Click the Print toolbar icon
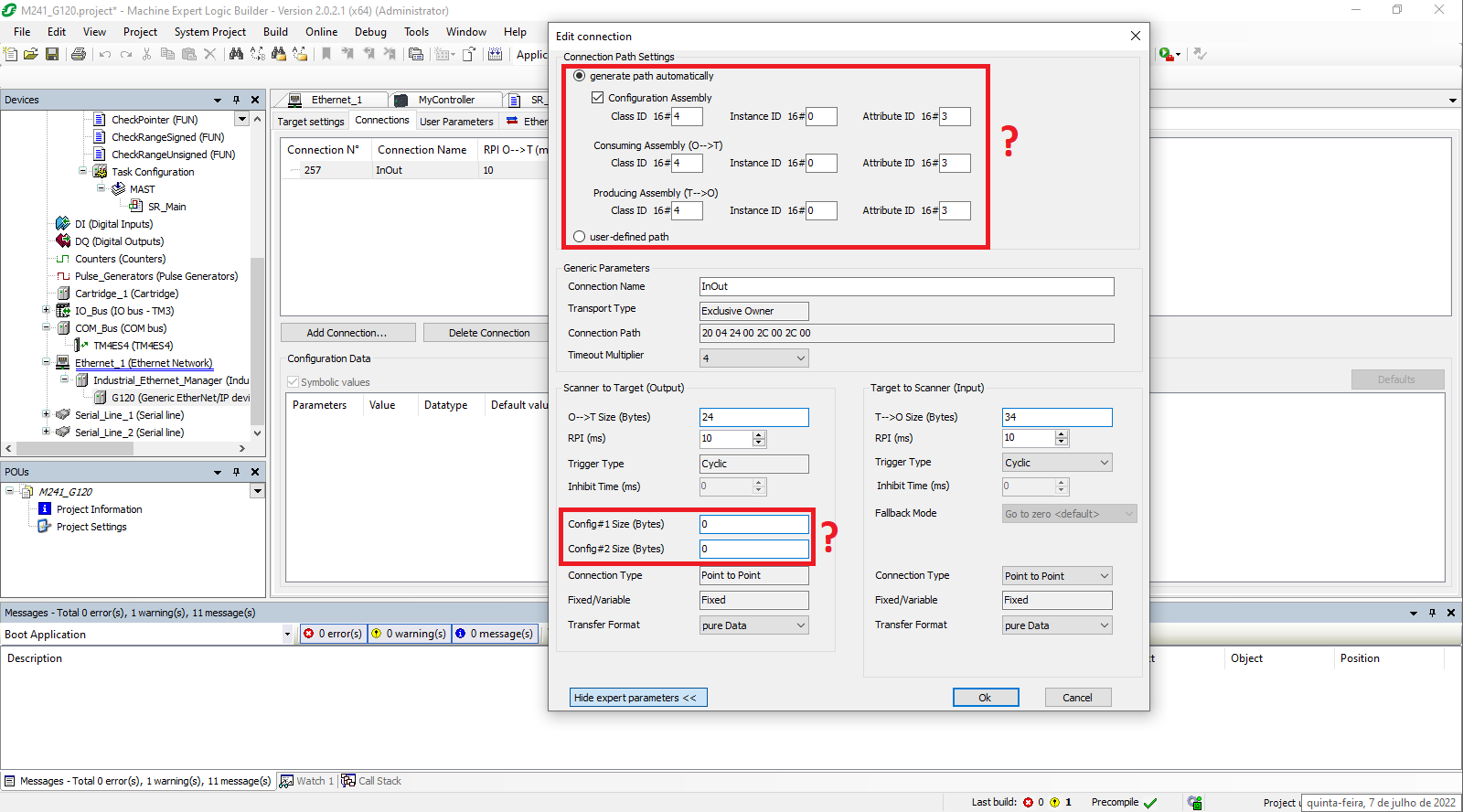This screenshot has height=812, width=1463. (x=79, y=55)
